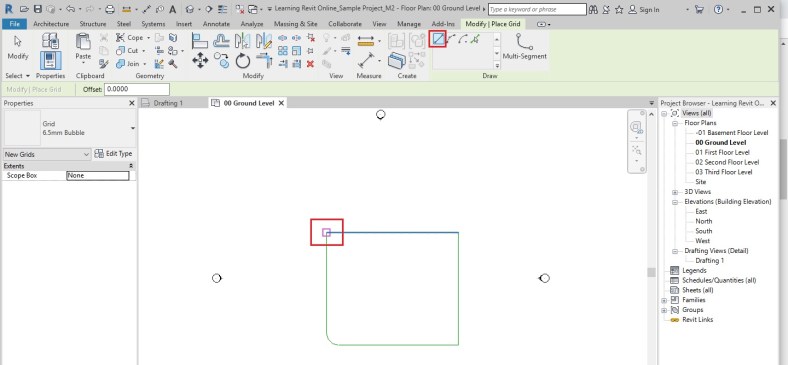Switch to the Annotate ribbon tab
This screenshot has height=365, width=788.
pyautogui.click(x=216, y=24)
